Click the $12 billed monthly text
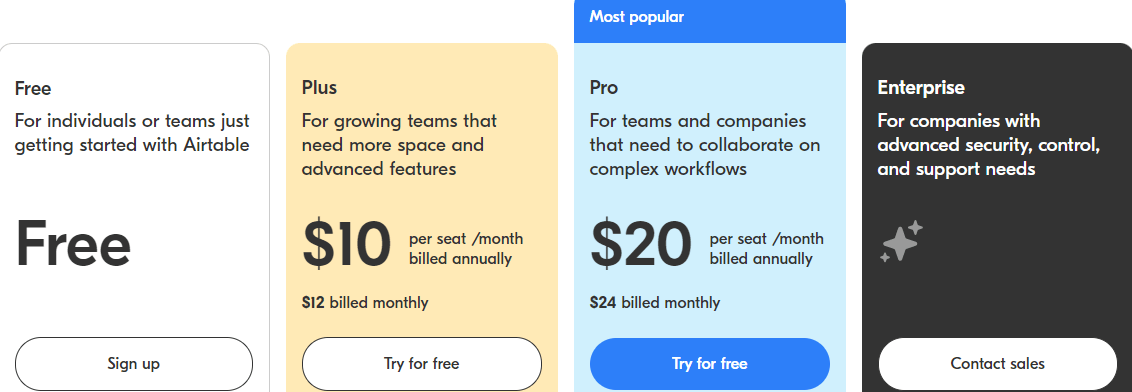The image size is (1132, 392). pyautogui.click(x=365, y=302)
